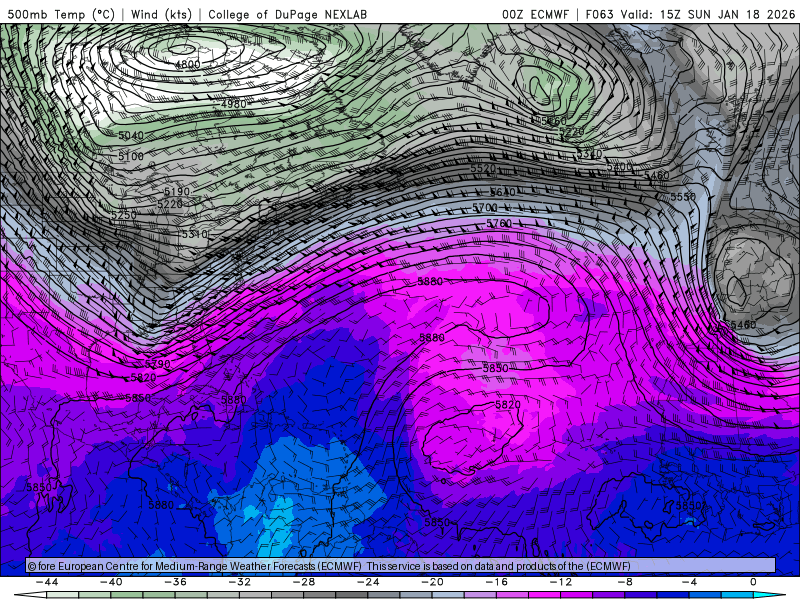Click the -12 color scale label

(x=561, y=582)
